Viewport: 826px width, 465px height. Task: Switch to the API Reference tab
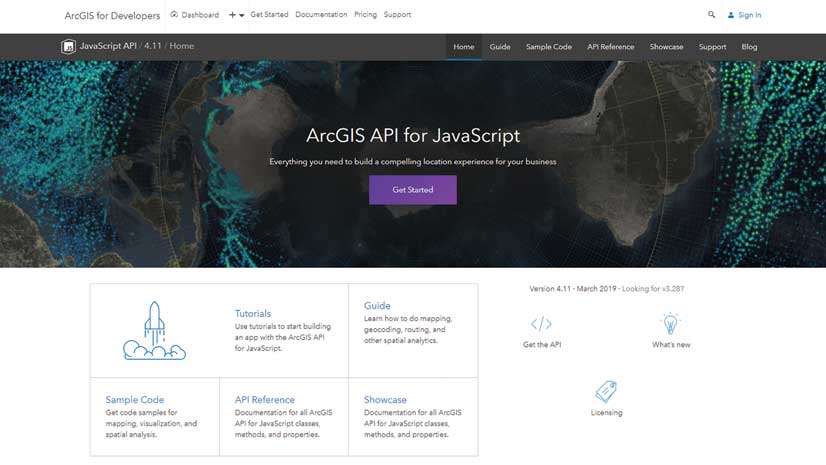(611, 47)
